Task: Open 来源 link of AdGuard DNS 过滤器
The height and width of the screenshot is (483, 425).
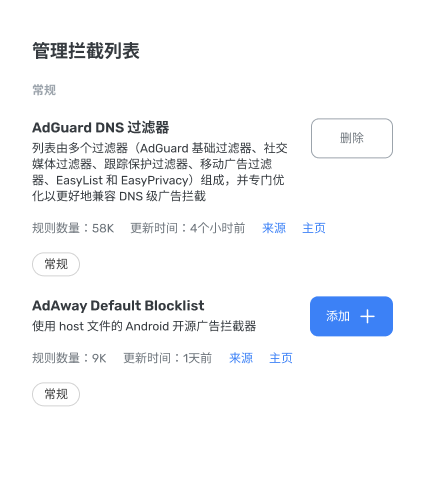Action: [274, 228]
